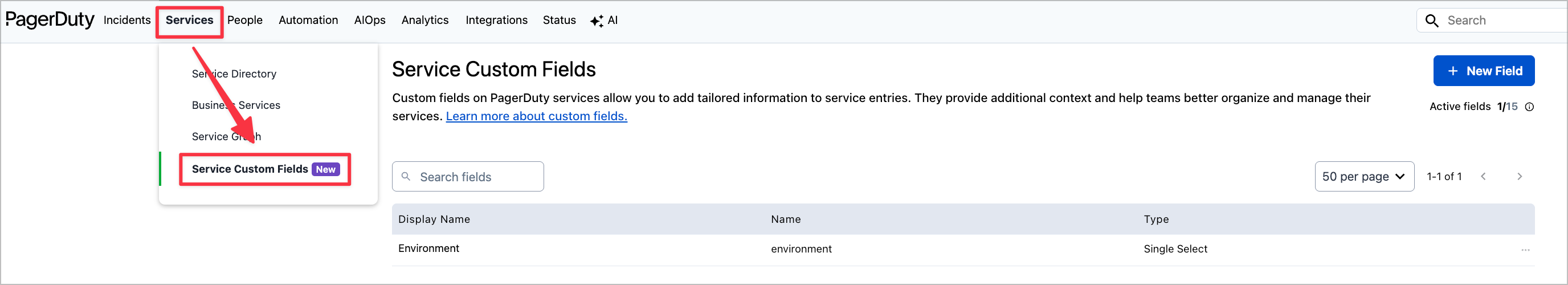Open the Services menu
Viewport: 1568px width, 285px height.
click(189, 20)
